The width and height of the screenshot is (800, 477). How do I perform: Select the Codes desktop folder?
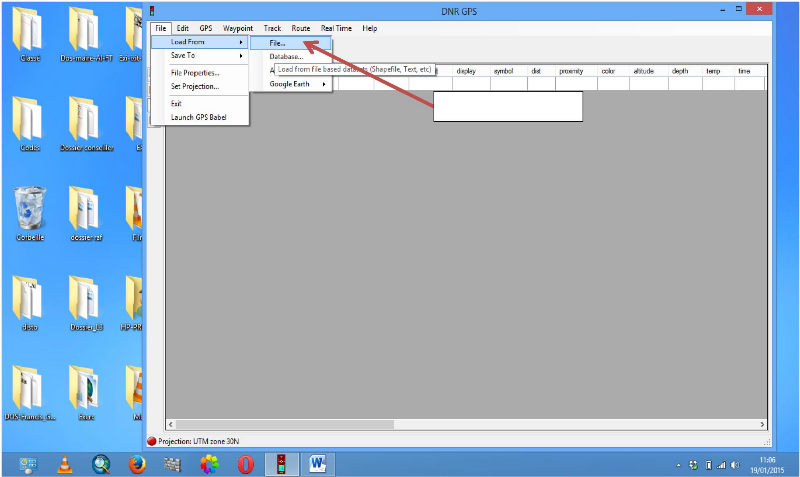point(30,124)
